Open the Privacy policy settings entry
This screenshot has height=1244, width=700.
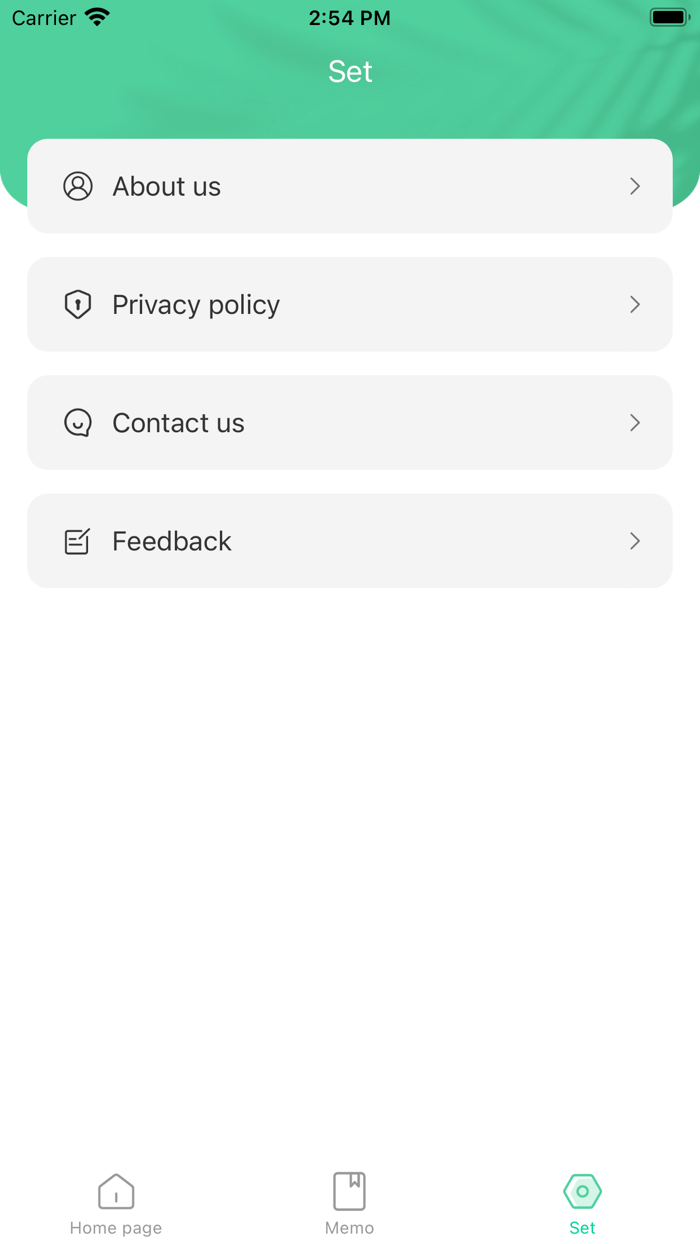pos(350,304)
